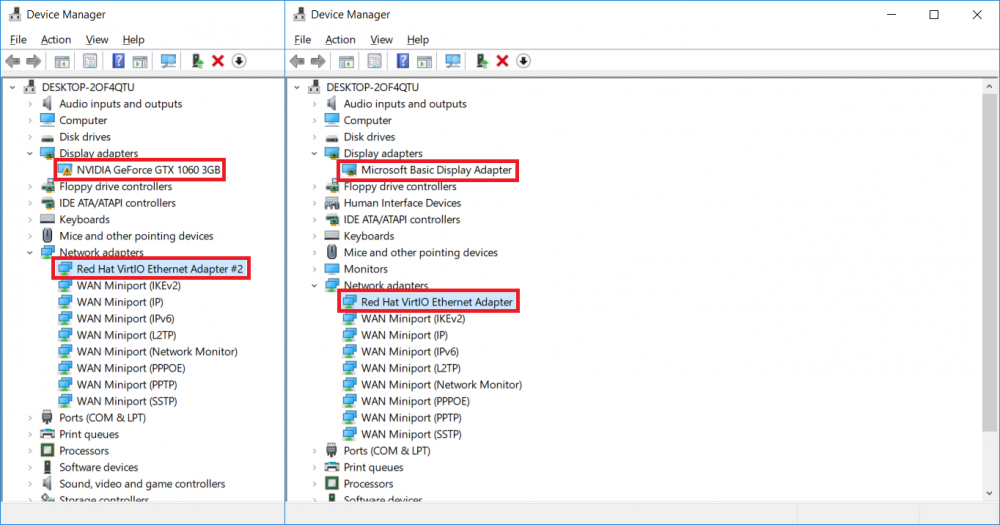This screenshot has height=525, width=1000.
Task: Maximize the right Device Manager window
Action: (x=934, y=15)
